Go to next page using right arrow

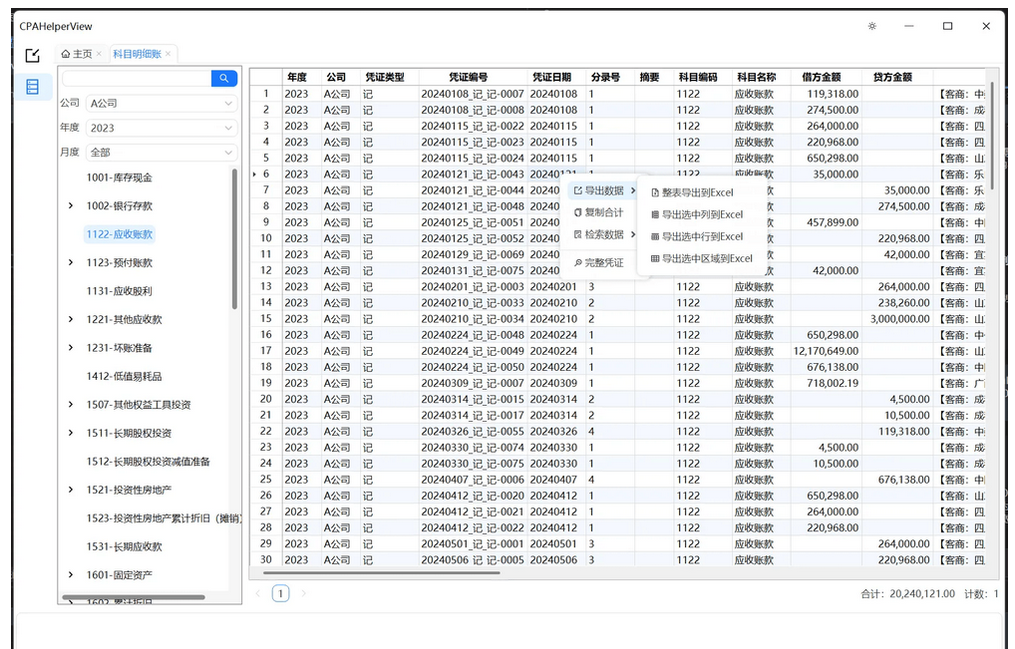pyautogui.click(x=304, y=594)
